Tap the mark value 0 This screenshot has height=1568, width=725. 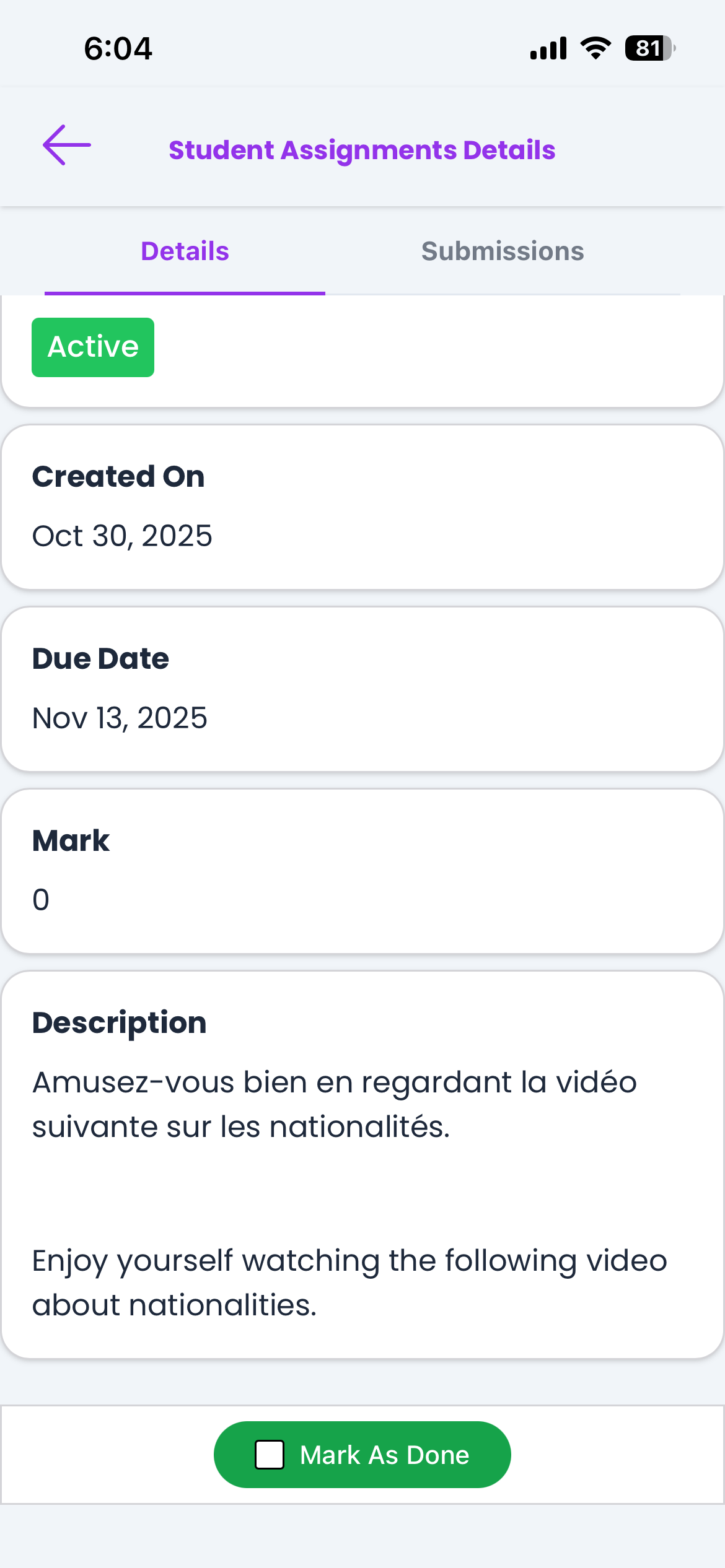point(41,900)
